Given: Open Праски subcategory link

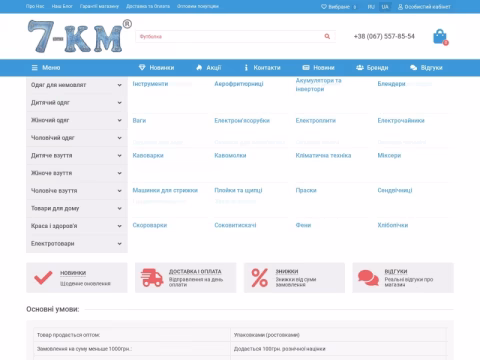Looking at the screenshot, I should coord(306,190).
